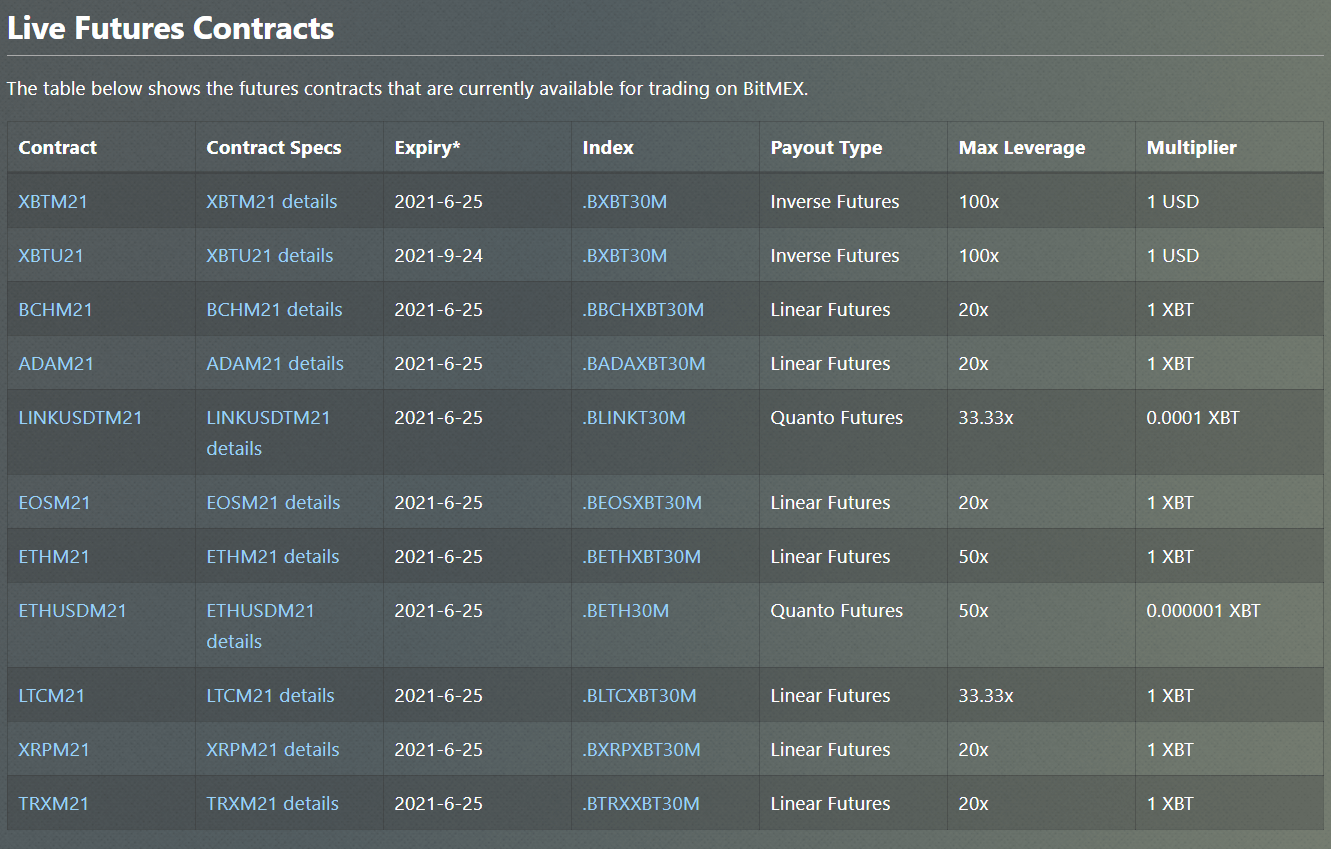Image resolution: width=1331 pixels, height=849 pixels.
Task: Open the .BADAXBT30M index link
Action: pos(643,364)
